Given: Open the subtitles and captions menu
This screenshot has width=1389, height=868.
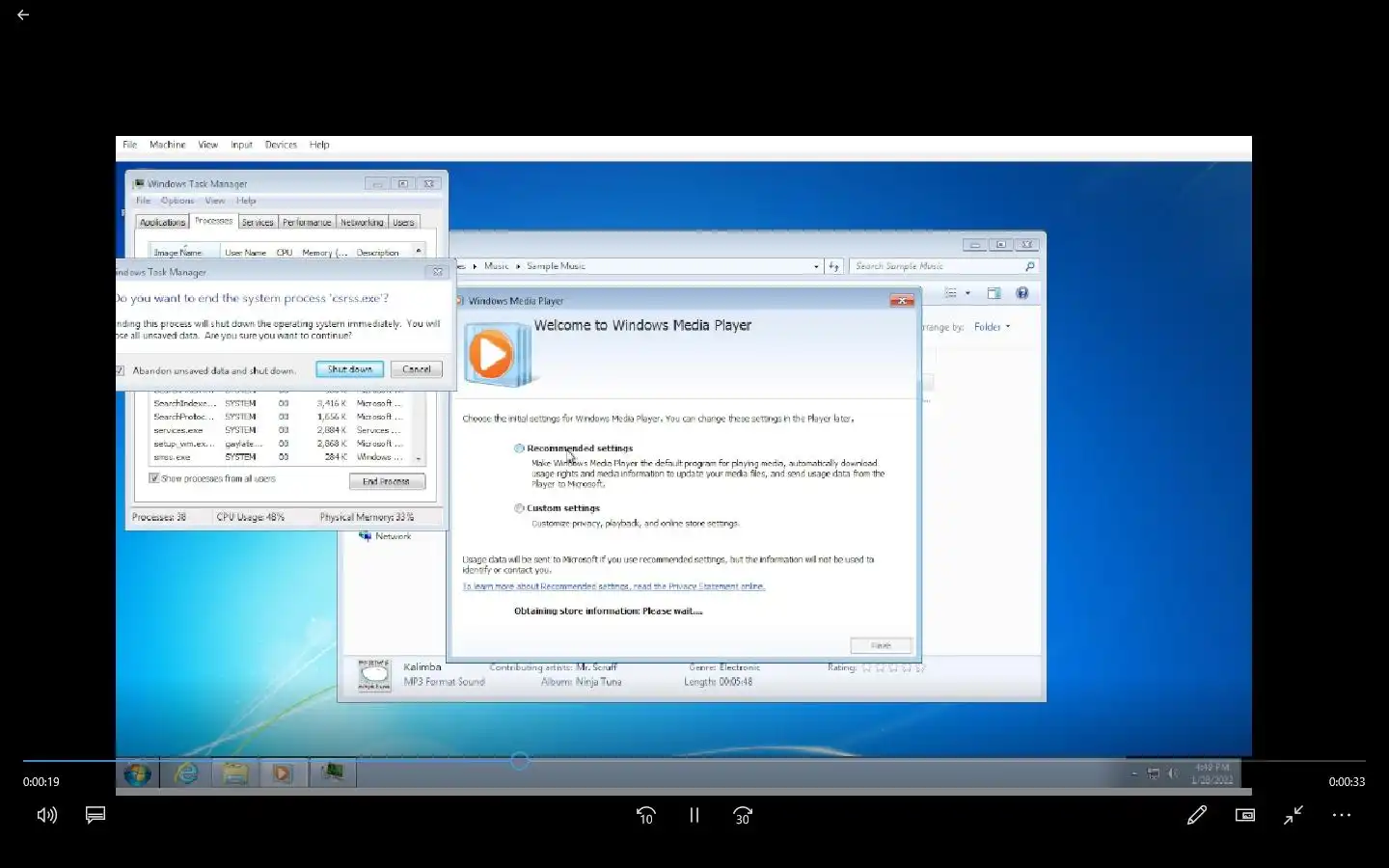Looking at the screenshot, I should point(95,815).
